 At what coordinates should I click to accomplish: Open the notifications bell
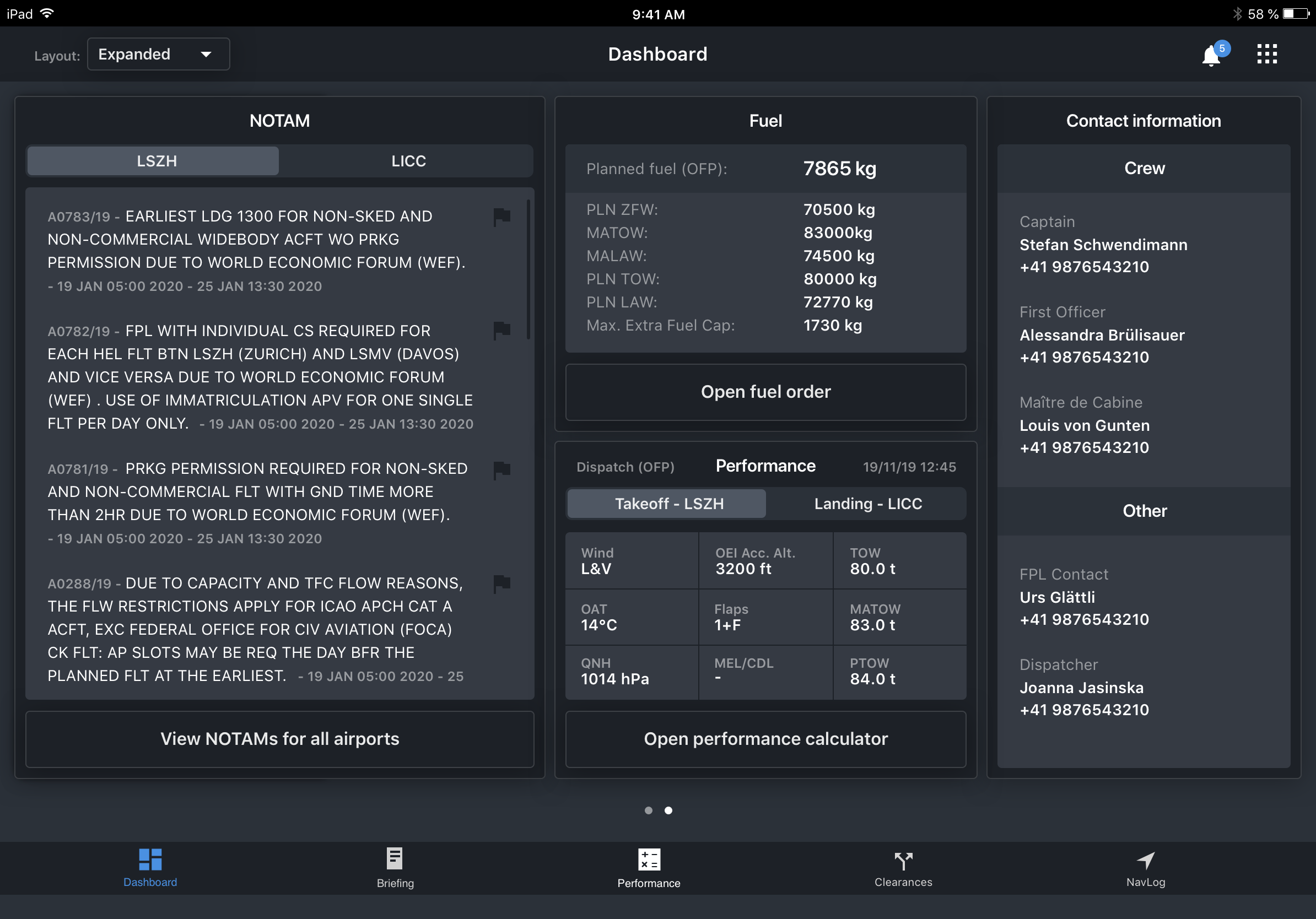tap(1211, 56)
